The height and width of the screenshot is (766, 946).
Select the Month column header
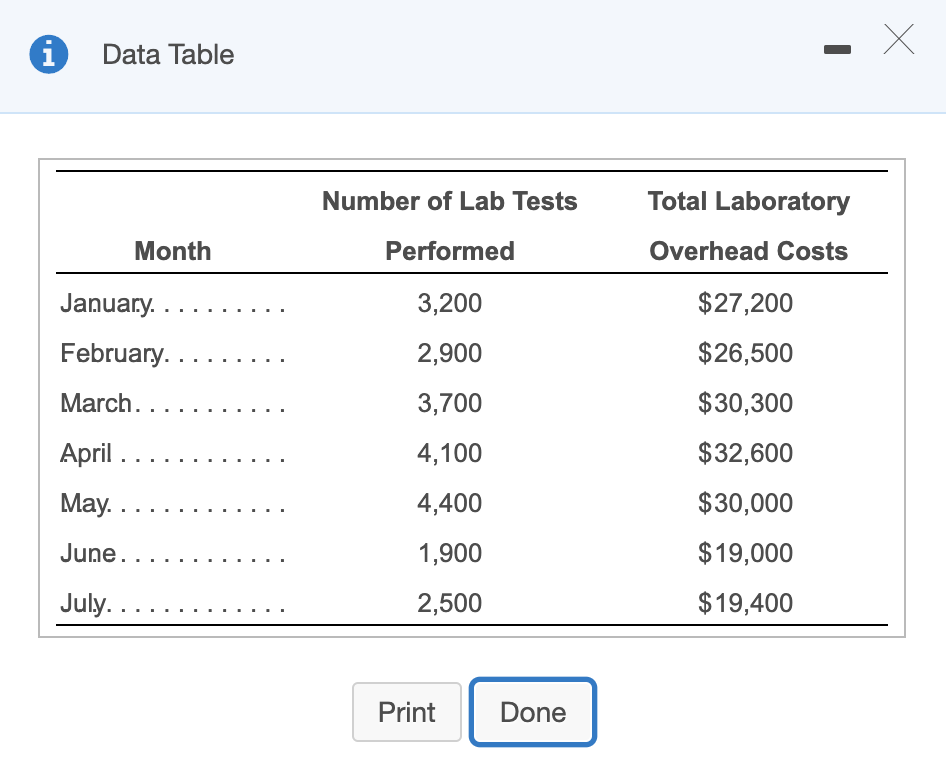[172, 251]
